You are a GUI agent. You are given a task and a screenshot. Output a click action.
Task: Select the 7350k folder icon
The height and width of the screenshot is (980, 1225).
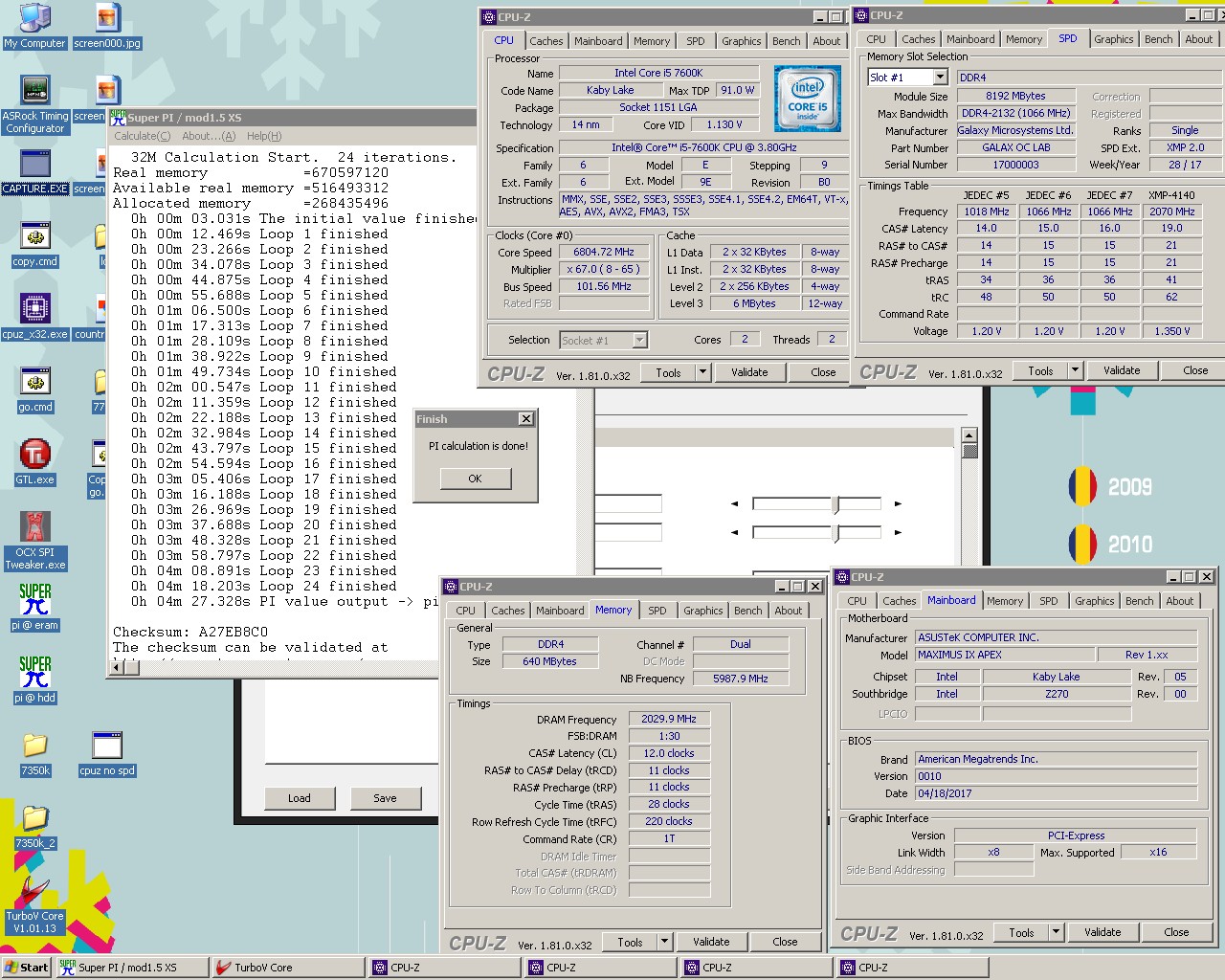coord(35,754)
